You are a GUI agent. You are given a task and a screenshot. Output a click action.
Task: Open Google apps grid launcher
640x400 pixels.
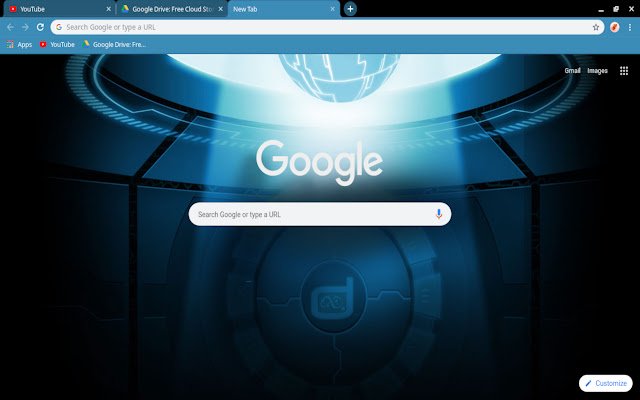click(x=624, y=71)
